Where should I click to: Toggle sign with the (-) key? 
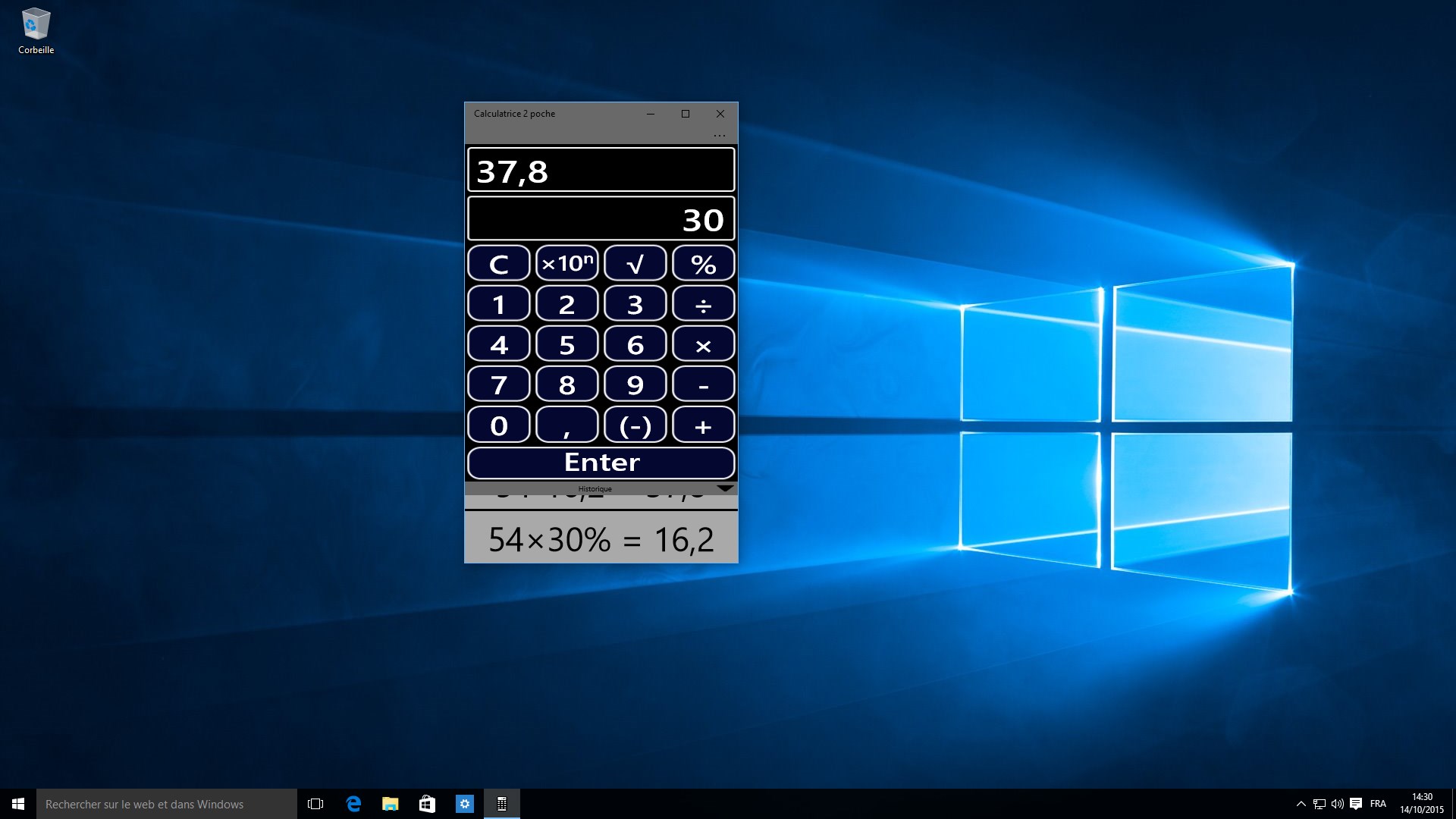coord(635,425)
